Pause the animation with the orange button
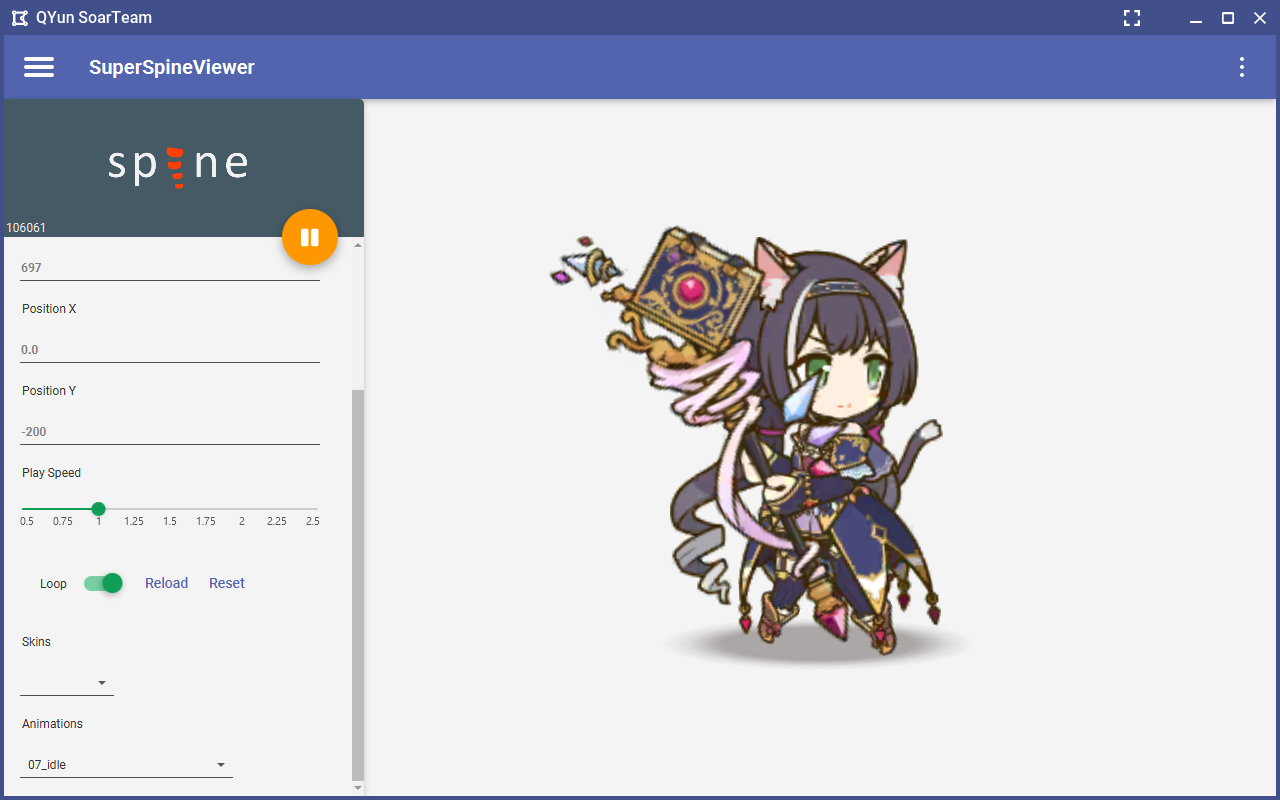Viewport: 1280px width, 800px height. click(310, 237)
